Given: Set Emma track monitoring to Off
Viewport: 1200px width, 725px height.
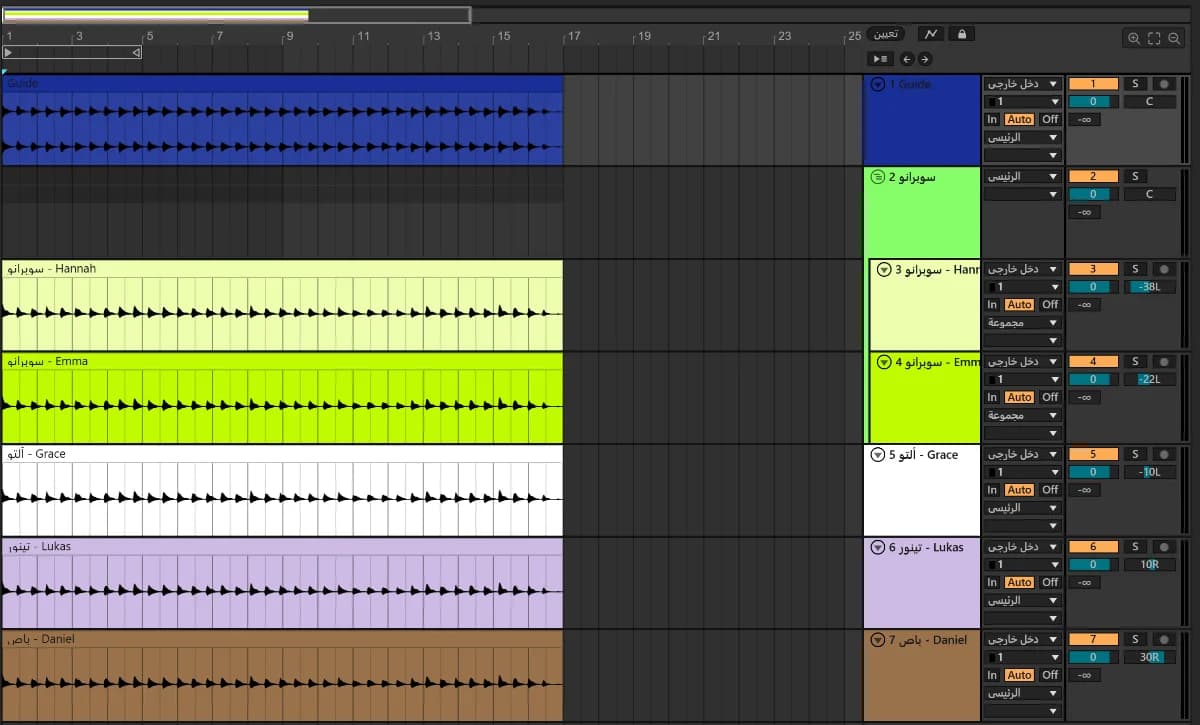Looking at the screenshot, I should click(x=1049, y=397).
